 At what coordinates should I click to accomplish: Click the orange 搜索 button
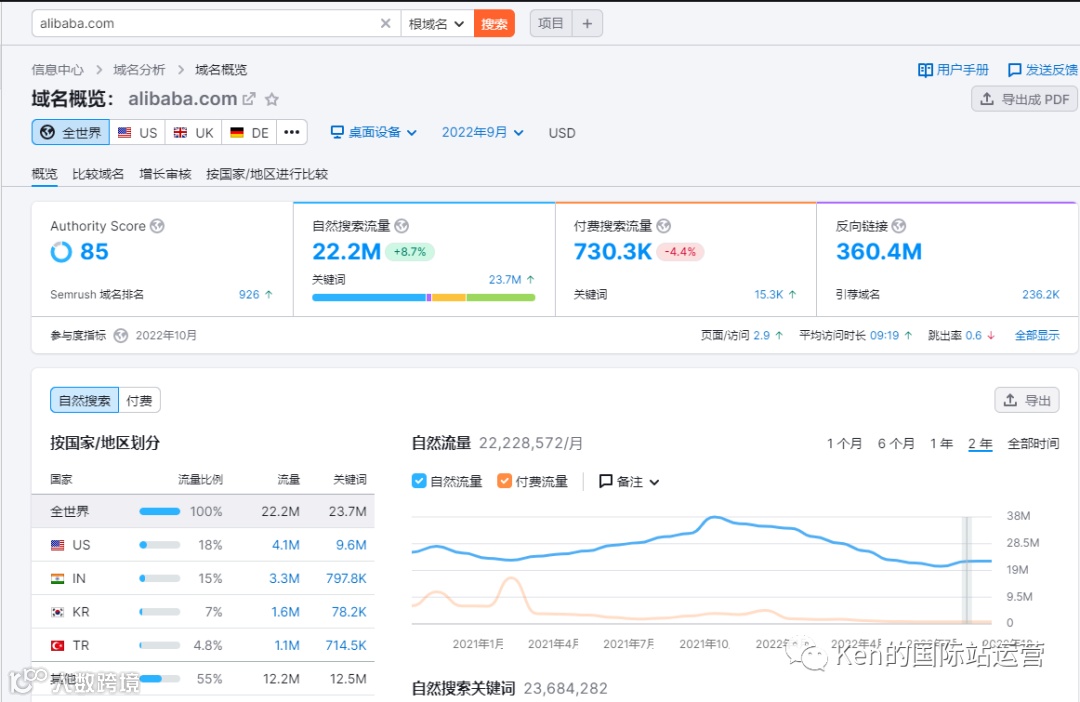point(494,23)
